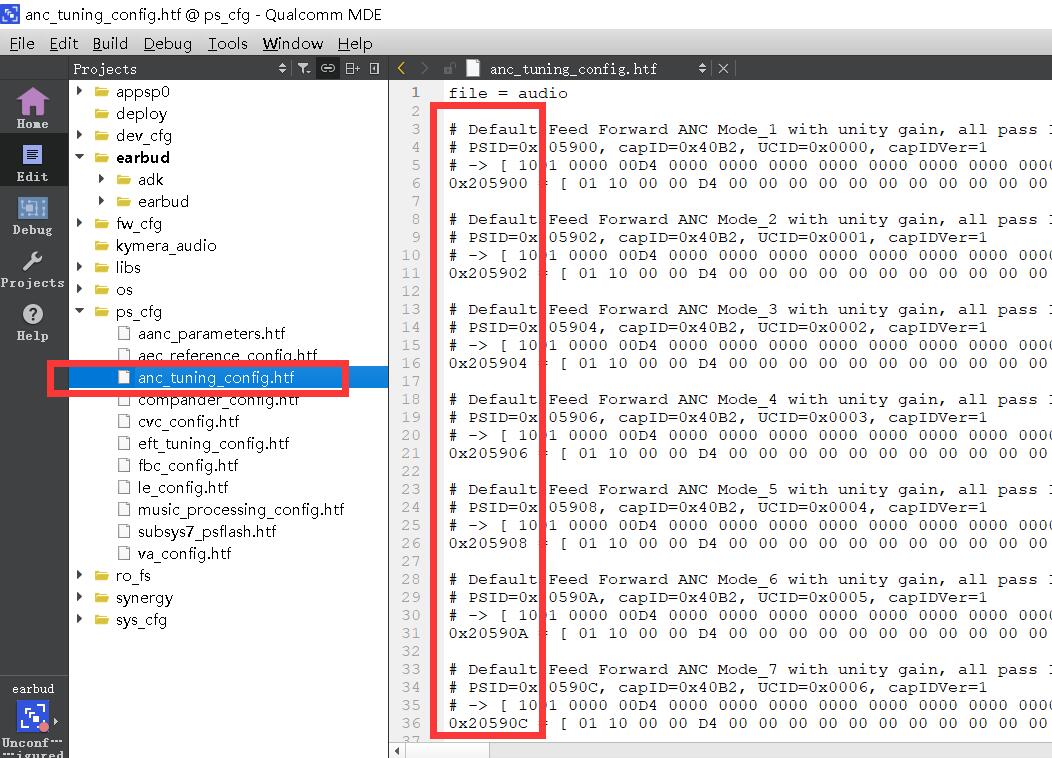
Task: Expand the ro_fs folder
Action: (80, 575)
